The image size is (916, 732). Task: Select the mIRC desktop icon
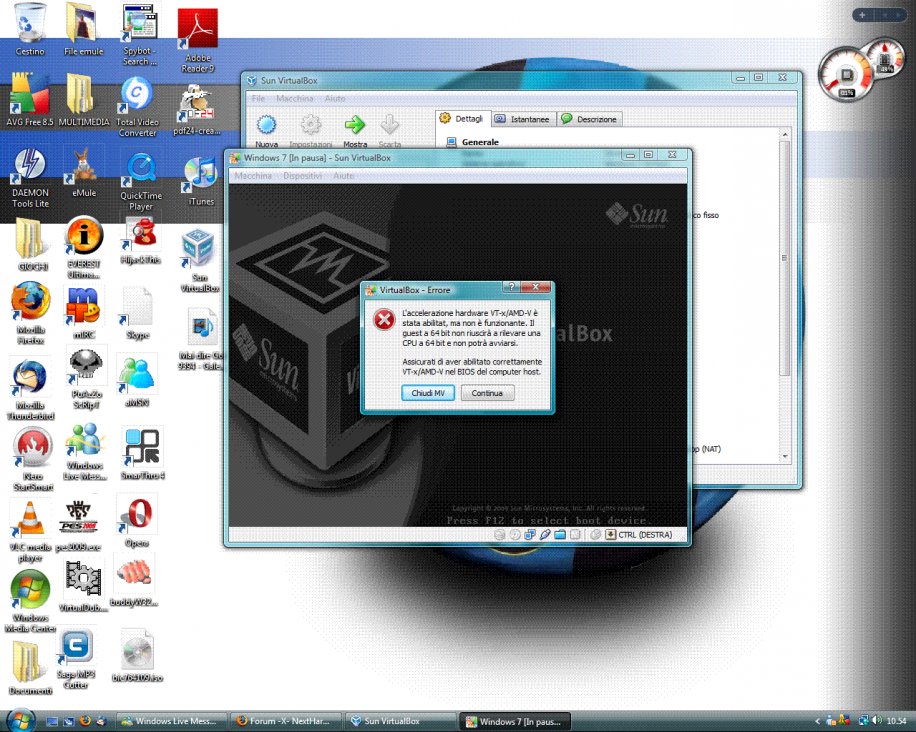[x=84, y=313]
